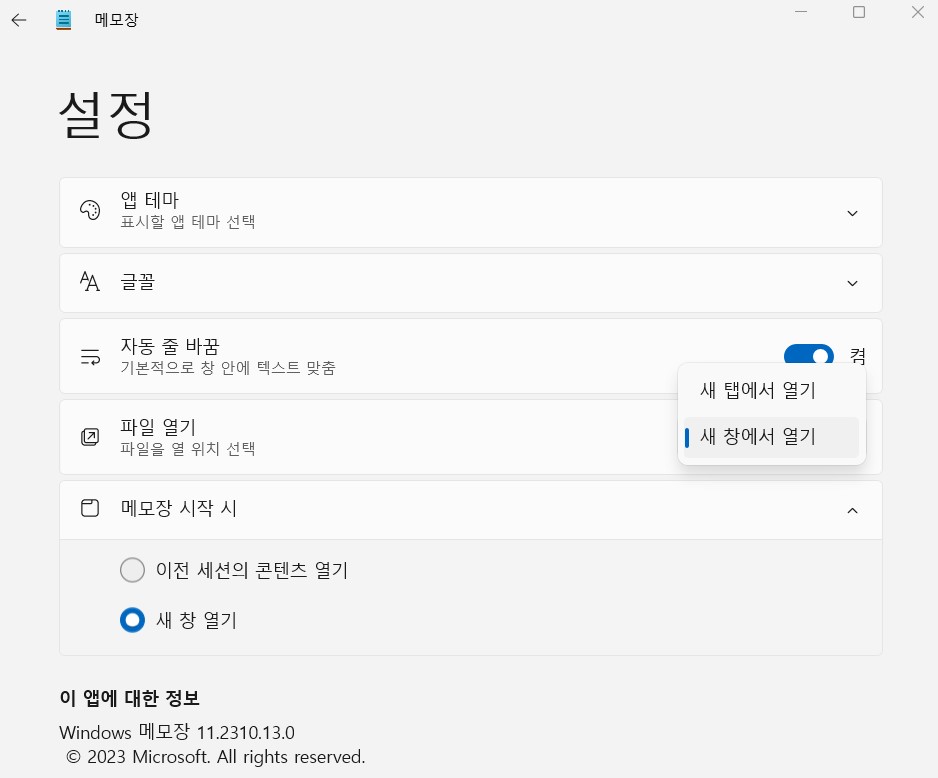Select 새 창 열기 radio button

(x=132, y=620)
